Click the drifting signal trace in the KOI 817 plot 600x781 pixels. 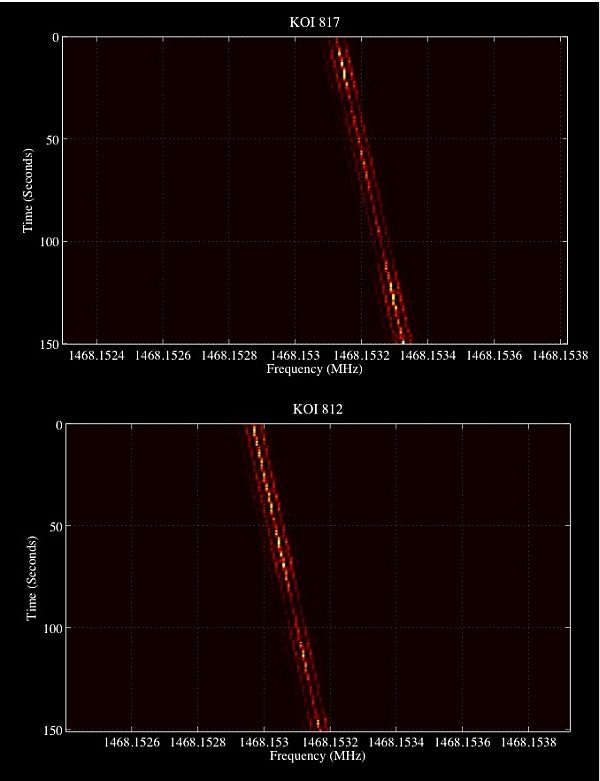(371, 191)
